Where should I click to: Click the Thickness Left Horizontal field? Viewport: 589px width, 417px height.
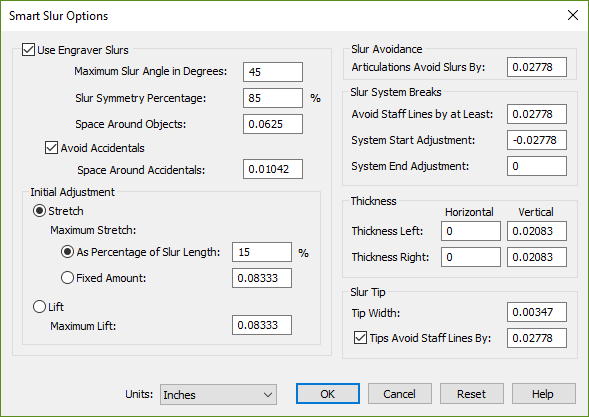(471, 231)
